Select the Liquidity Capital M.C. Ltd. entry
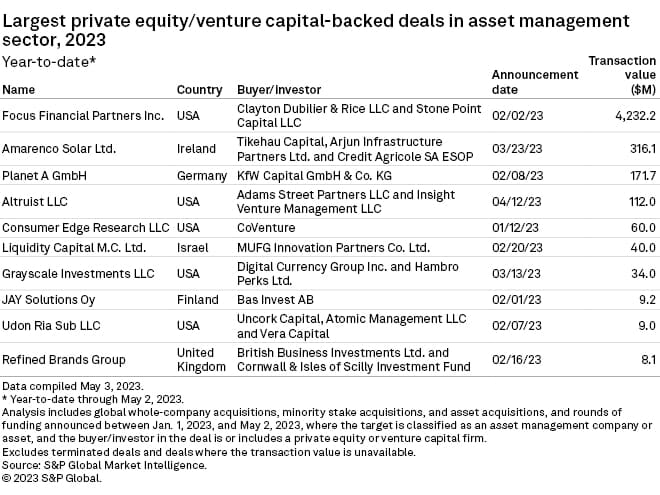This screenshot has width=660, height=495. click(x=75, y=247)
